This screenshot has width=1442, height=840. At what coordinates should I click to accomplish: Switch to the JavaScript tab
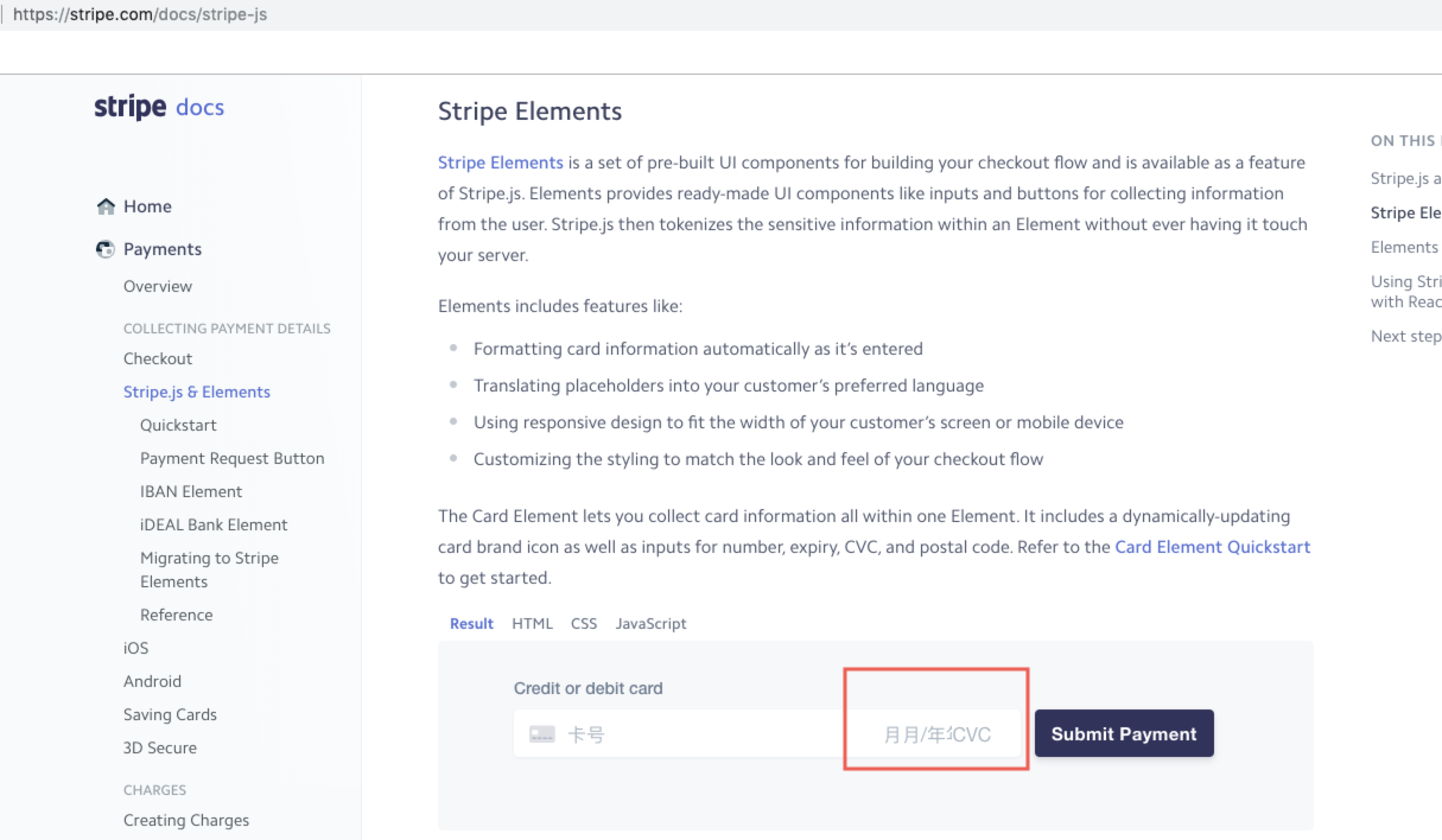tap(650, 623)
